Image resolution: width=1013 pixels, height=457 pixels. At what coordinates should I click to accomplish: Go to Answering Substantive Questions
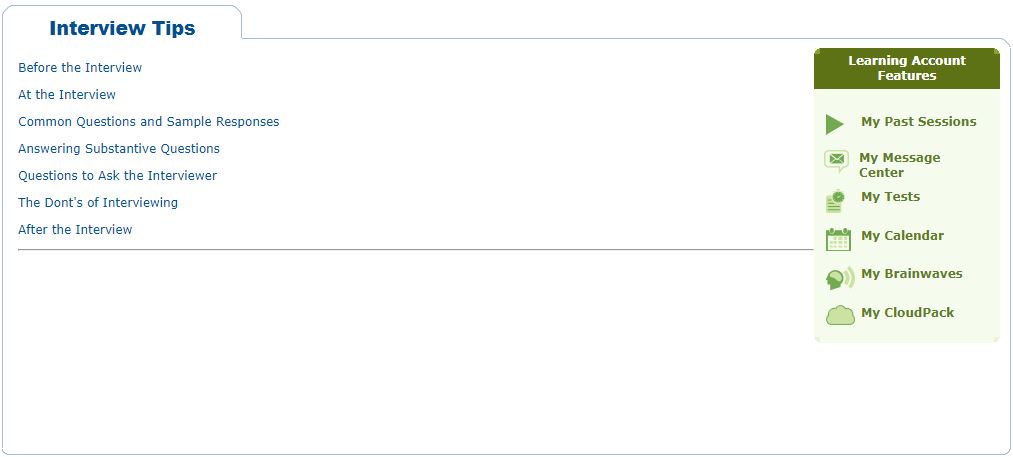pos(119,149)
